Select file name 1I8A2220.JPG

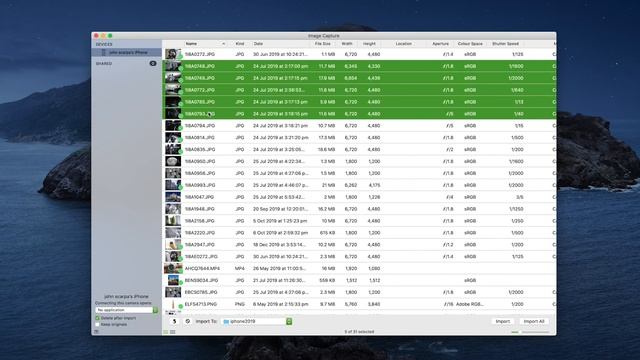pos(200,233)
